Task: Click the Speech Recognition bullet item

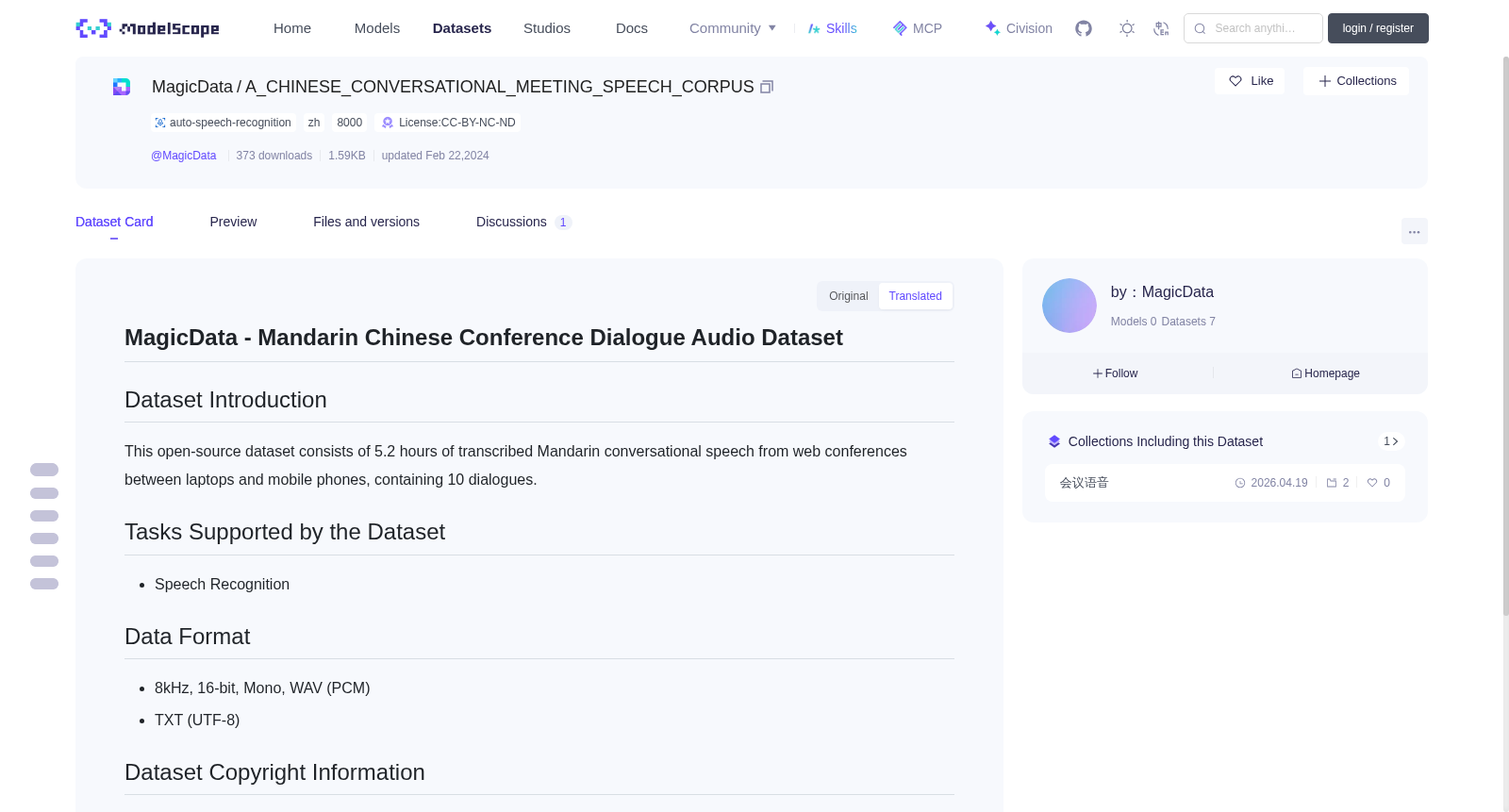Action: pos(222,585)
